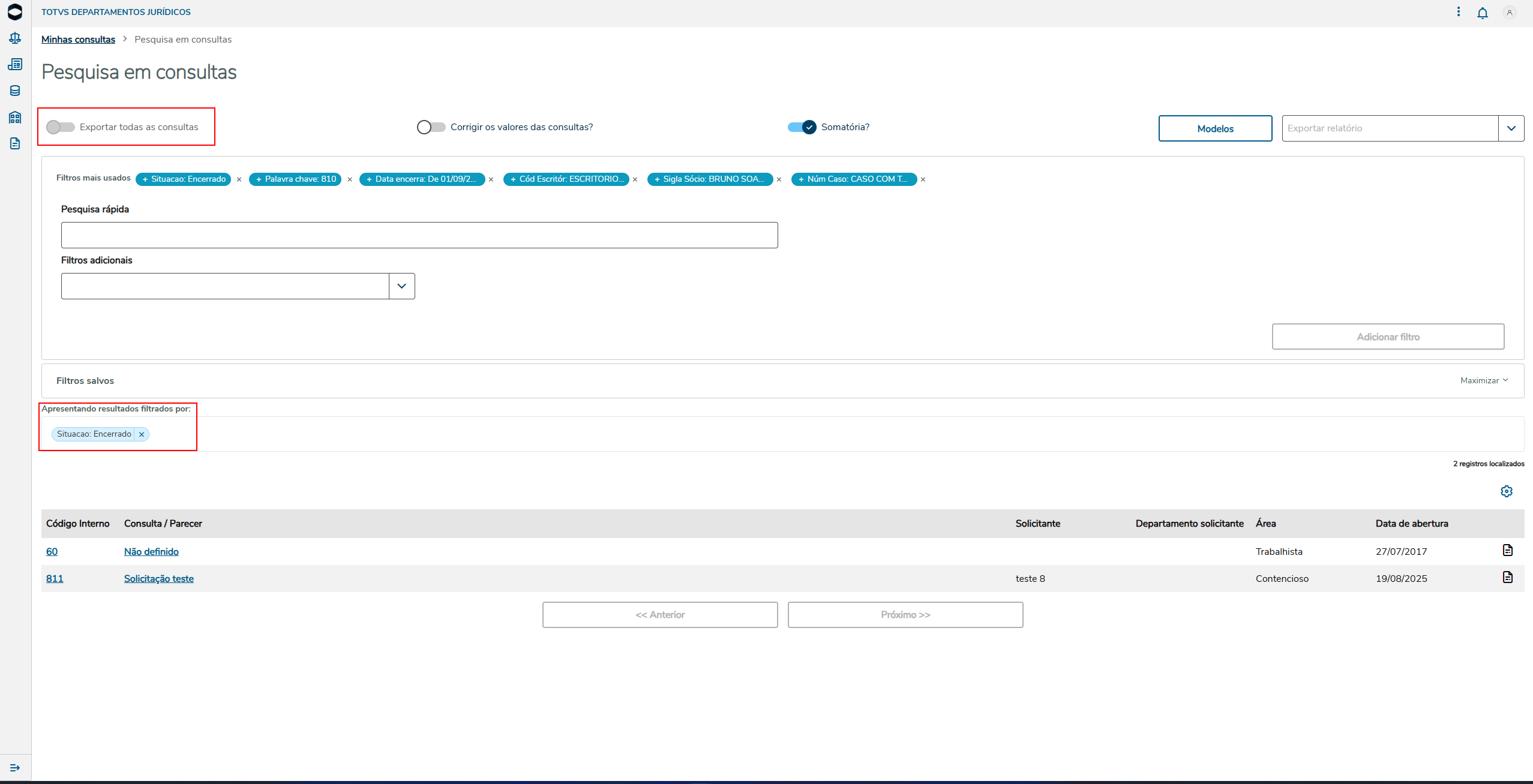Expand the sidebar menu arrow icon

(15, 768)
